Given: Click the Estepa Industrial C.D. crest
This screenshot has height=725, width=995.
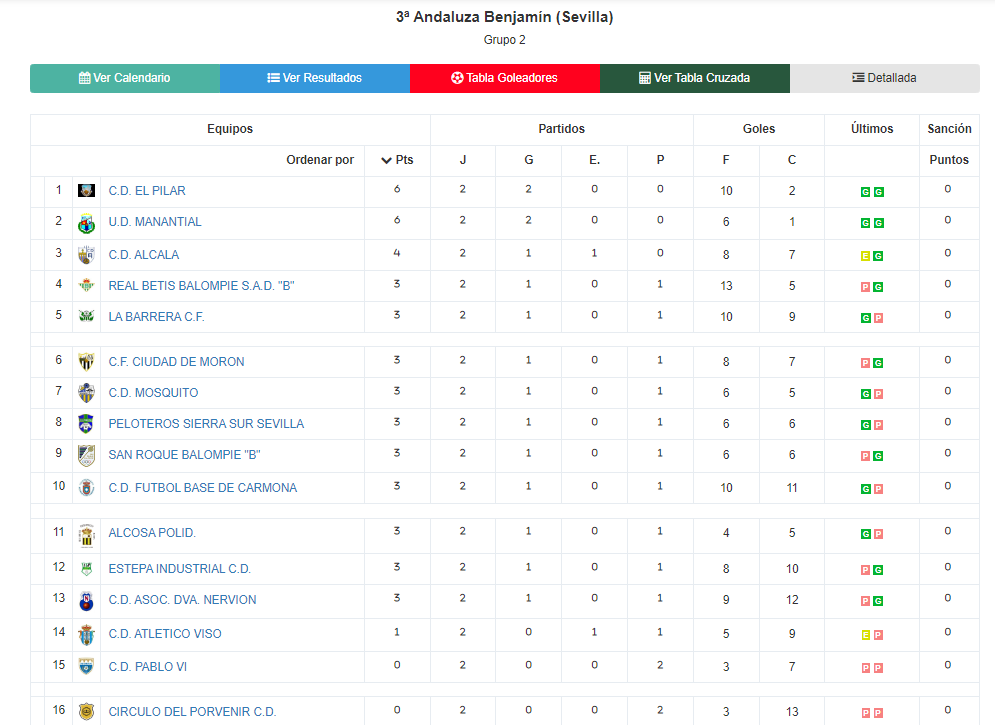Looking at the screenshot, I should click(86, 569).
